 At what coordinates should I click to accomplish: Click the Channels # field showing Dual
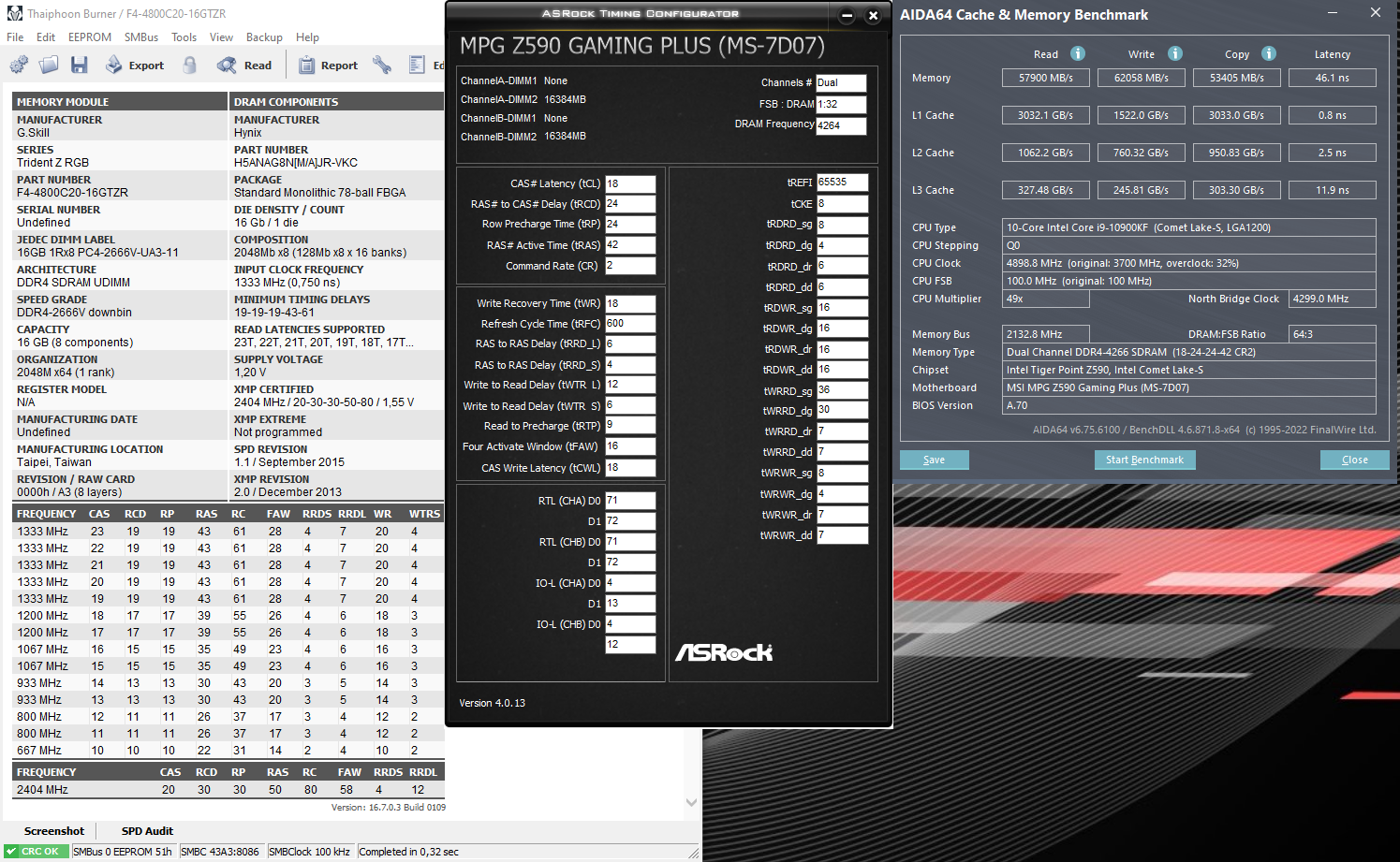[x=841, y=82]
